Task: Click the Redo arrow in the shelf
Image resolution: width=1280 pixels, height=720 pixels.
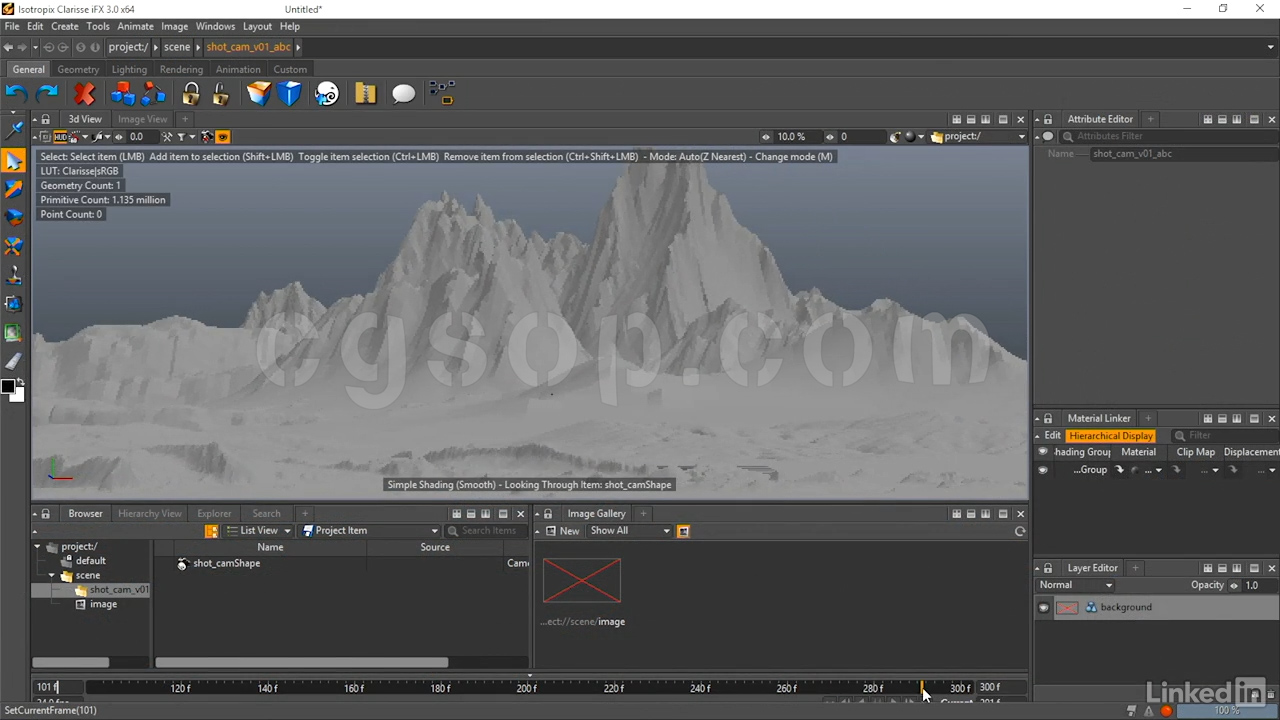Action: [x=47, y=94]
